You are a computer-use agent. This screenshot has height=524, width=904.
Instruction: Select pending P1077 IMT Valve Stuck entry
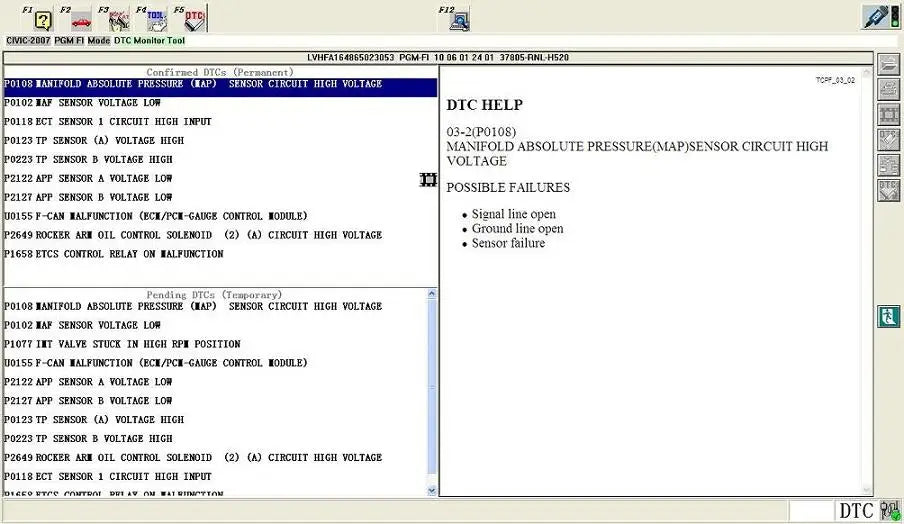tap(122, 344)
